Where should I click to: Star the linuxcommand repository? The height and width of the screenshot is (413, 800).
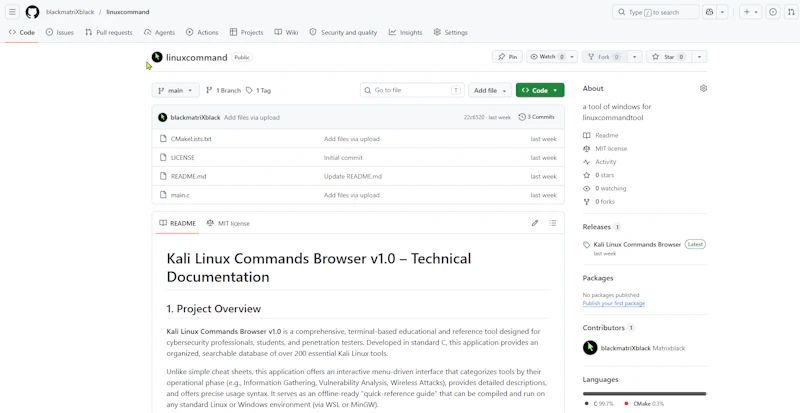tap(668, 57)
